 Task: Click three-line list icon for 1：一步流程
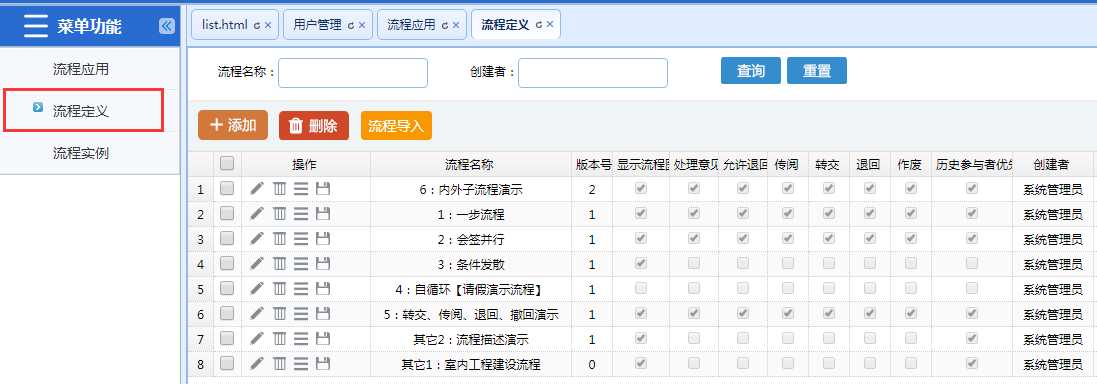pyautogui.click(x=301, y=214)
